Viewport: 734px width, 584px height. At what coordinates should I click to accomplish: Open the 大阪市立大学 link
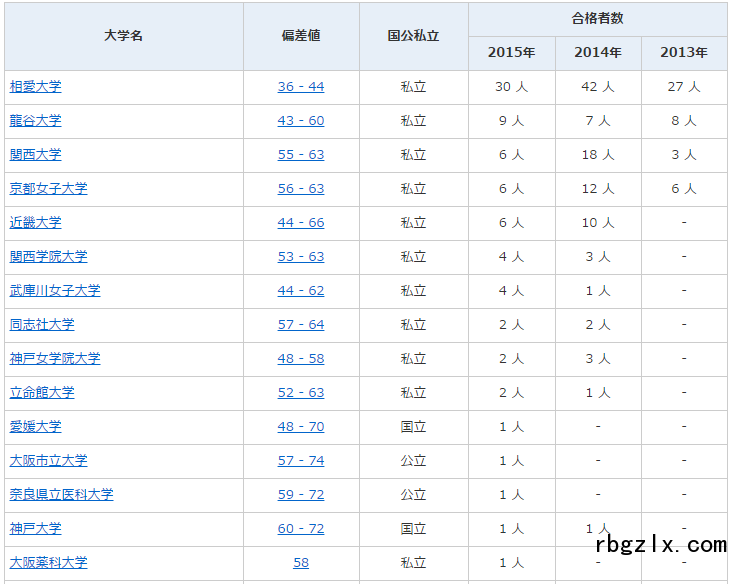49,460
